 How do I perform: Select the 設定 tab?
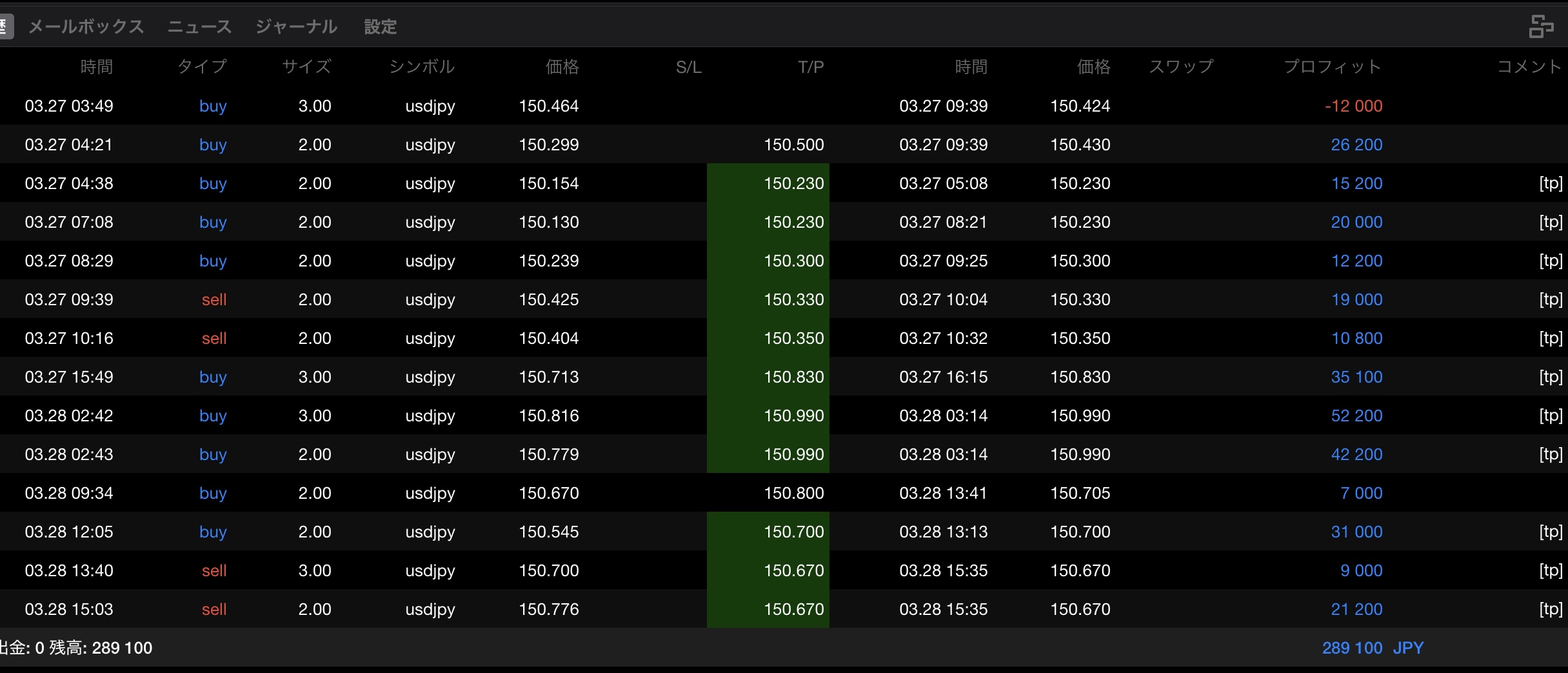pos(380,27)
